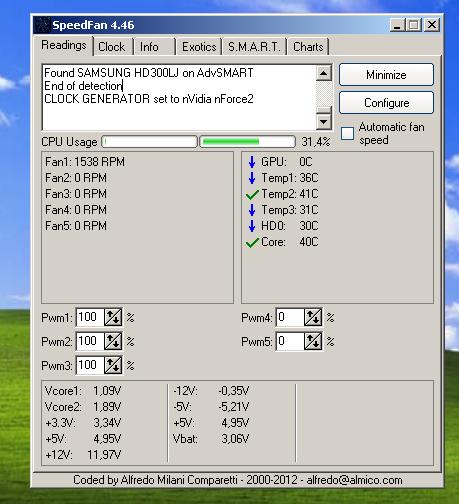
Task: Click the Temp2: 41C reading text
Action: click(290, 194)
